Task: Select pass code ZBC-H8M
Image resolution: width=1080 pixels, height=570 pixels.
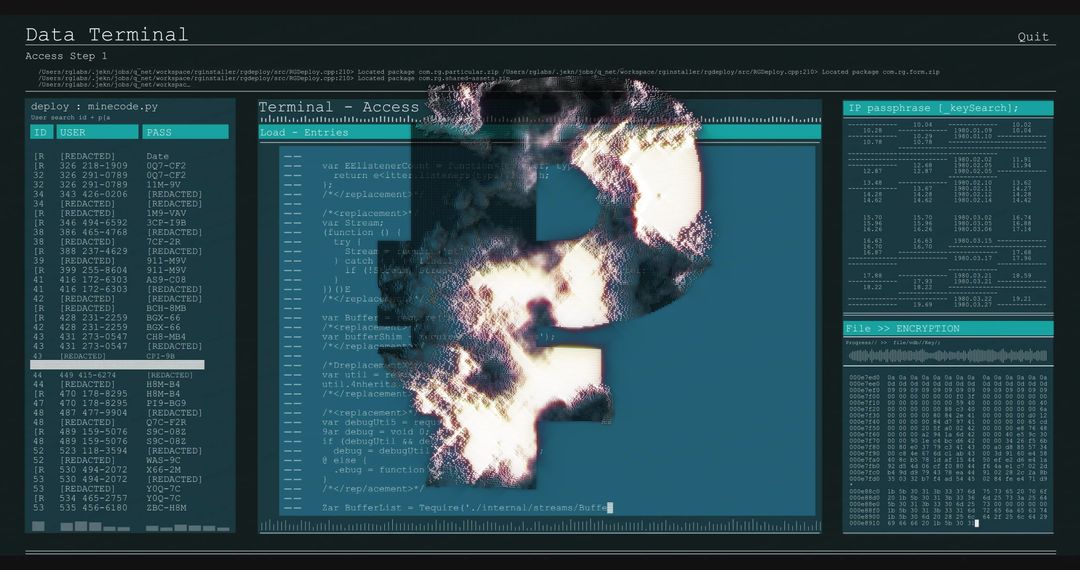Action: (x=166, y=508)
